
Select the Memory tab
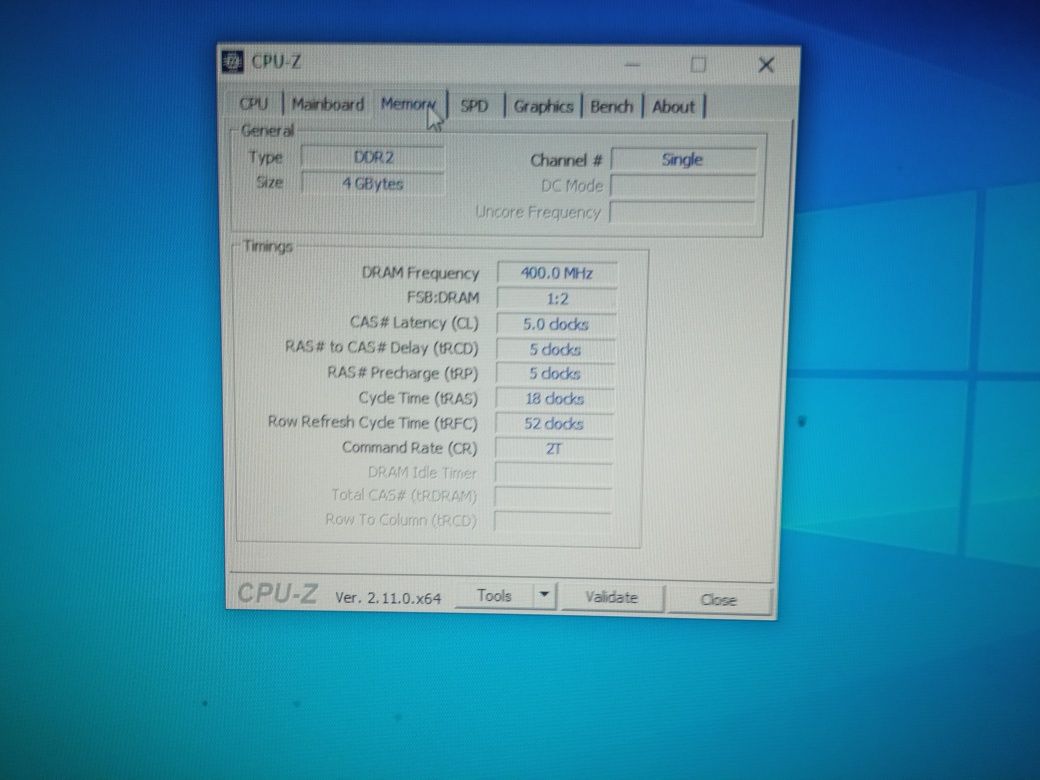[x=409, y=104]
